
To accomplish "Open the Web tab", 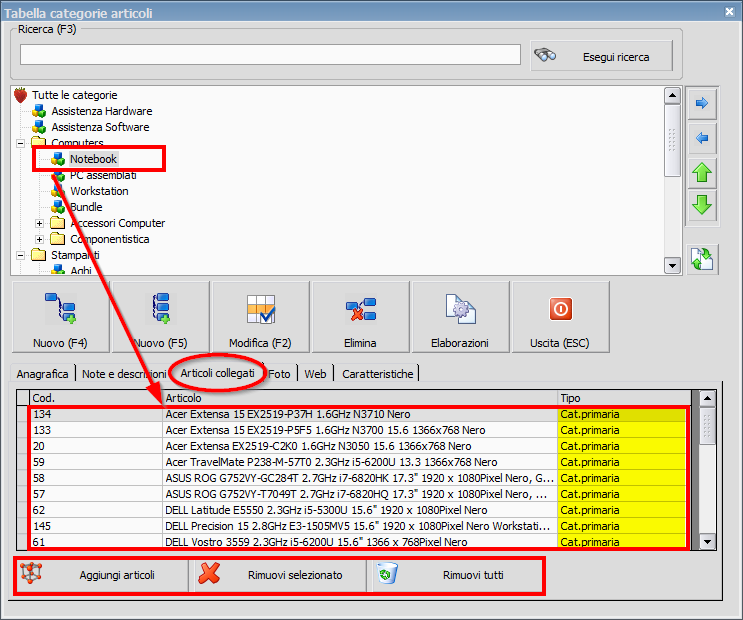I will tap(315, 374).
